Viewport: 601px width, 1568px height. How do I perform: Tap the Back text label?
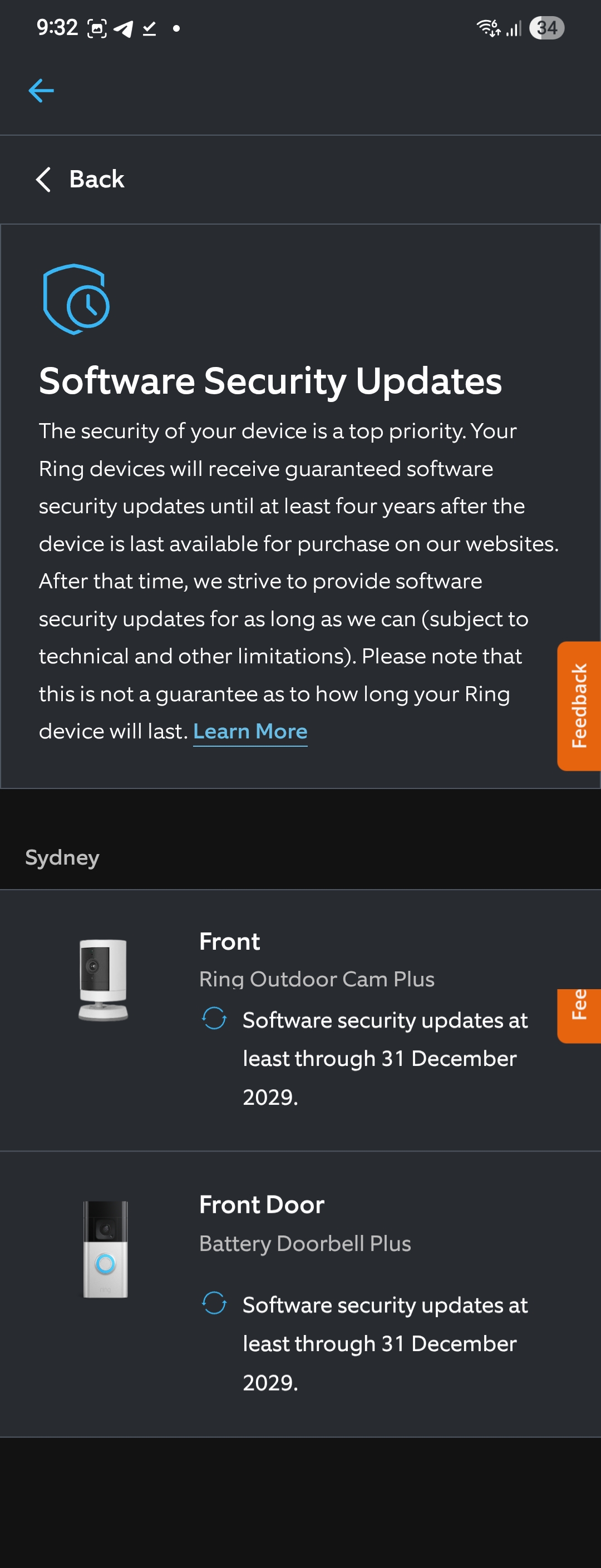click(97, 180)
